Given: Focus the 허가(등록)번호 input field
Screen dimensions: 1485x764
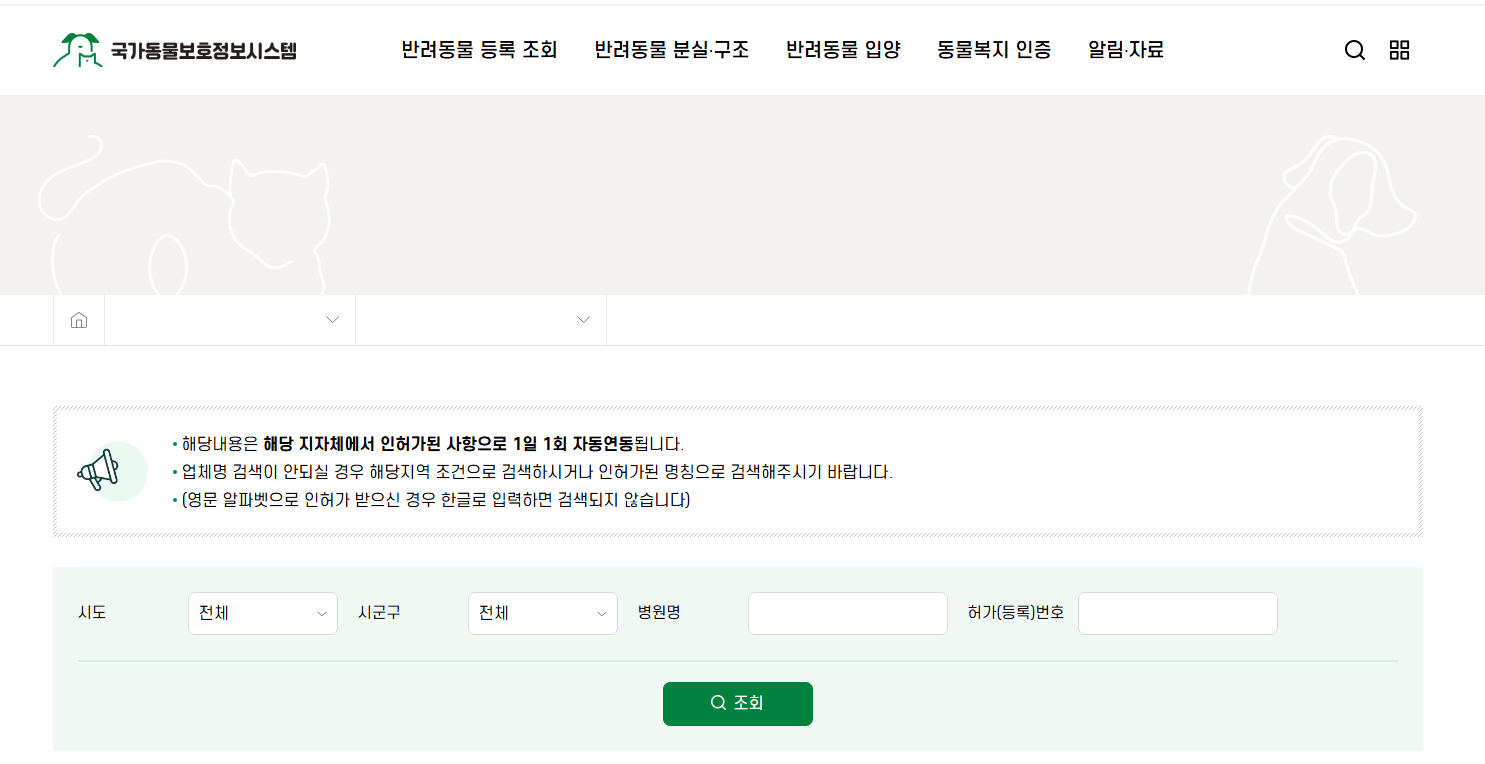Looking at the screenshot, I should tap(1178, 613).
